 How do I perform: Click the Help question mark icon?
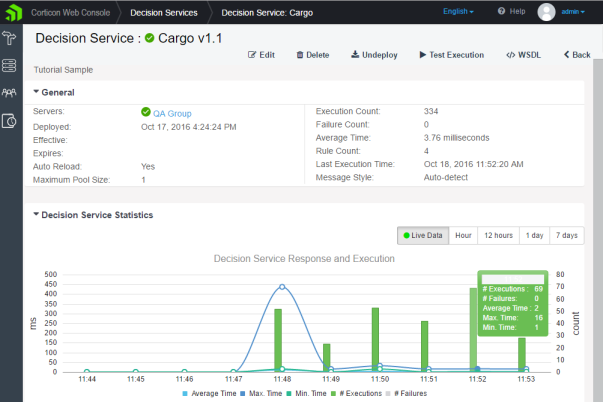pyautogui.click(x=501, y=11)
